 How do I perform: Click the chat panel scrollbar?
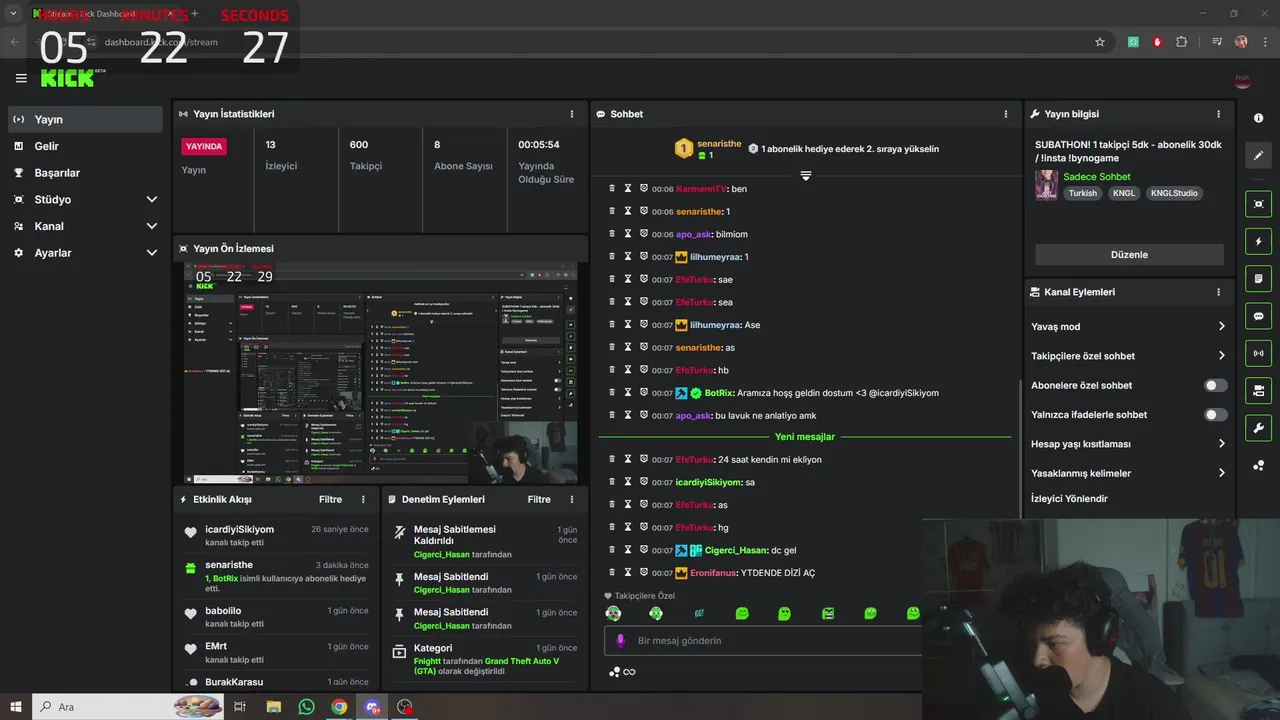coord(1019,450)
